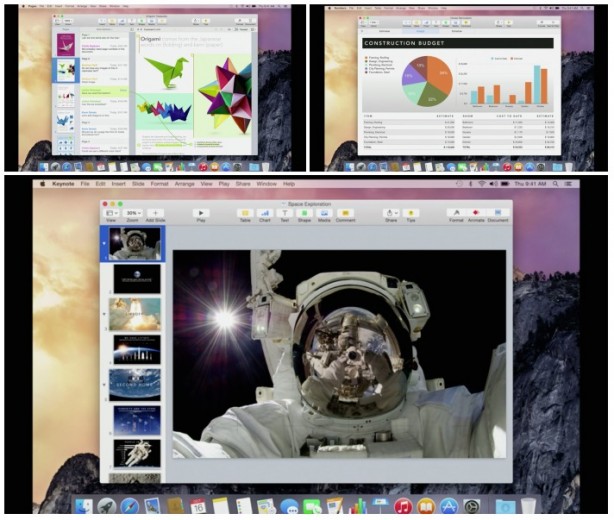Click the Origami heading in Pages document
614x520 pixels.
pos(150,39)
